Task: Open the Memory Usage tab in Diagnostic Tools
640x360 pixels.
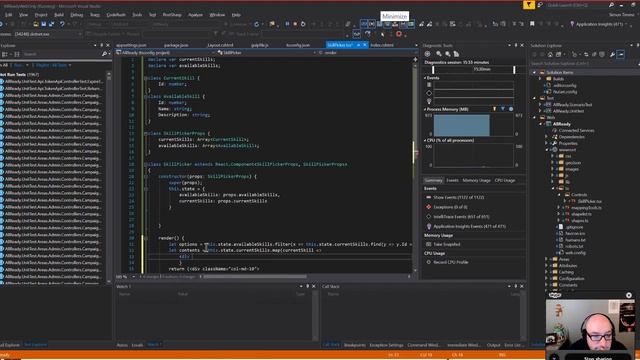Action: (476, 180)
